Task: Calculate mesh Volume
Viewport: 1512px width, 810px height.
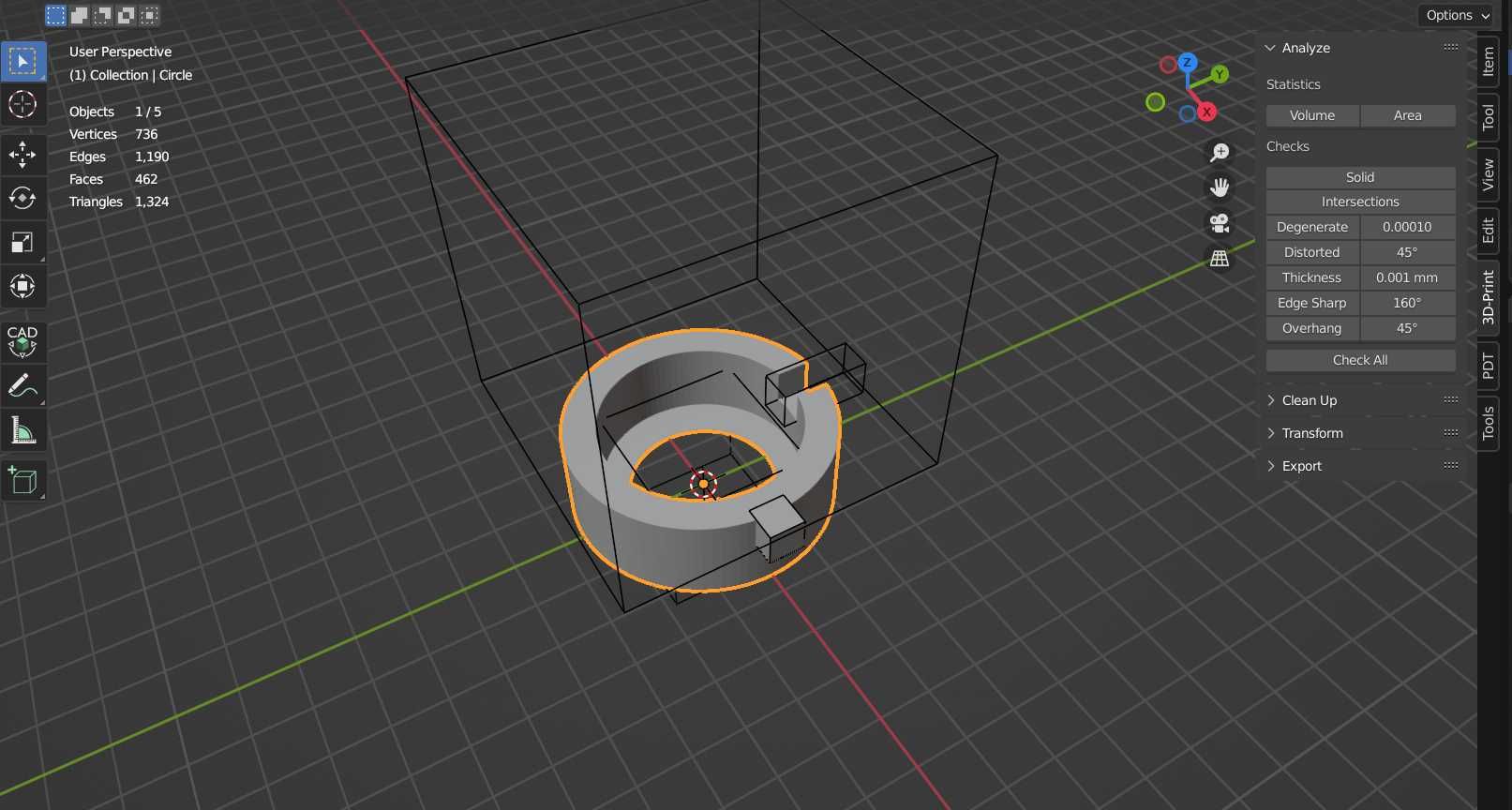Action: pos(1312,115)
